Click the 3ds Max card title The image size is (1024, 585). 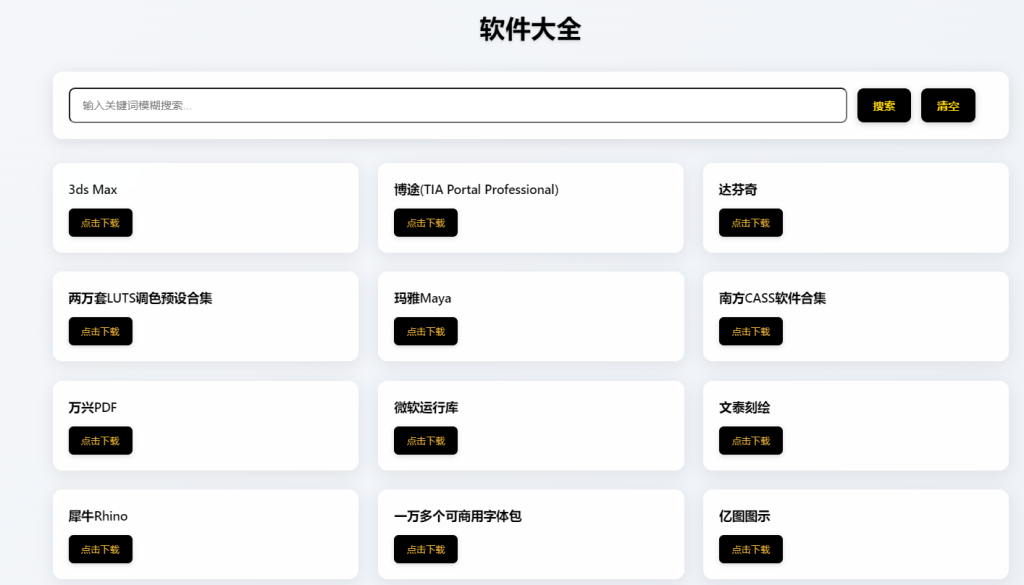point(93,189)
